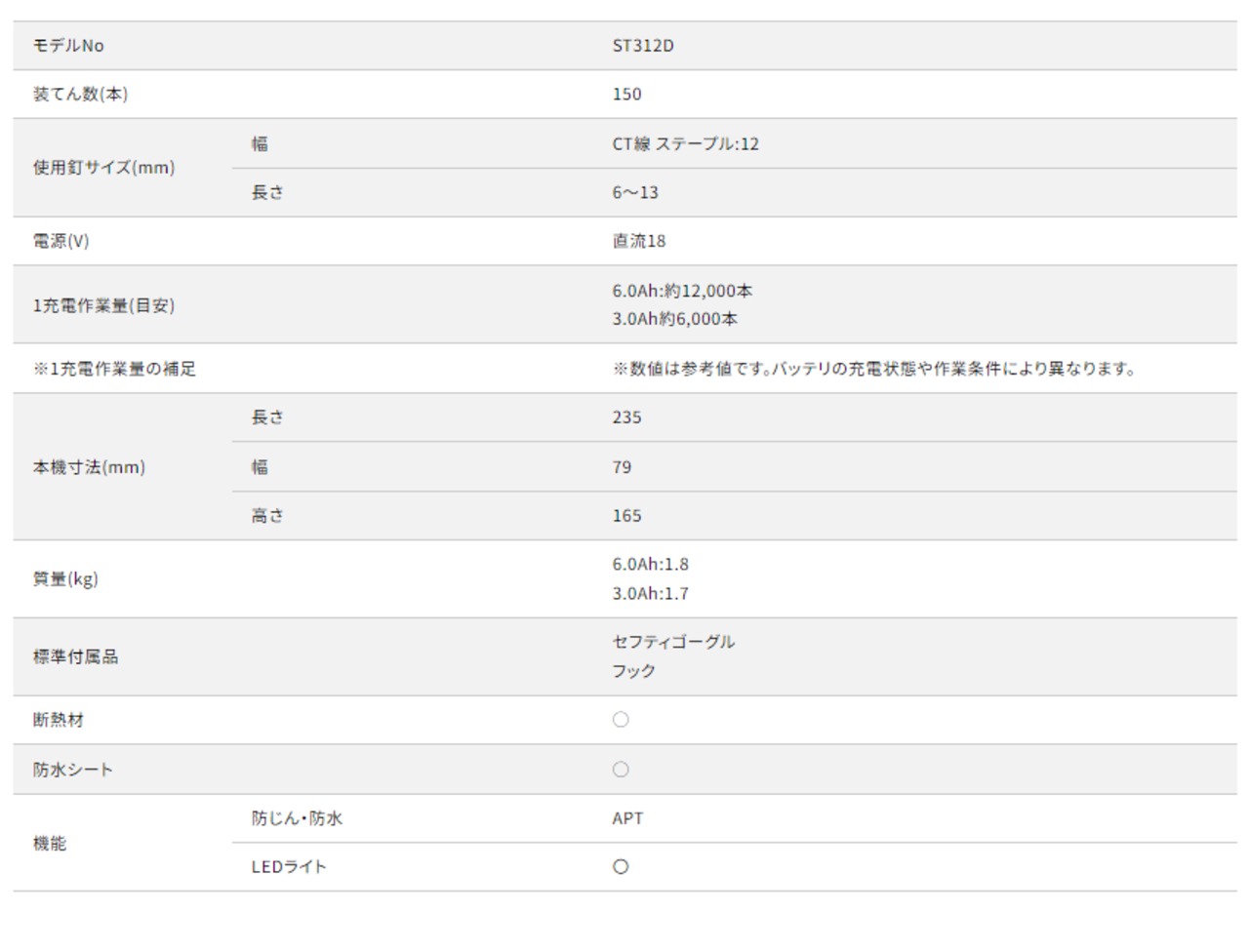
Task: Select the nail length value 6～13
Action: pyautogui.click(x=635, y=193)
